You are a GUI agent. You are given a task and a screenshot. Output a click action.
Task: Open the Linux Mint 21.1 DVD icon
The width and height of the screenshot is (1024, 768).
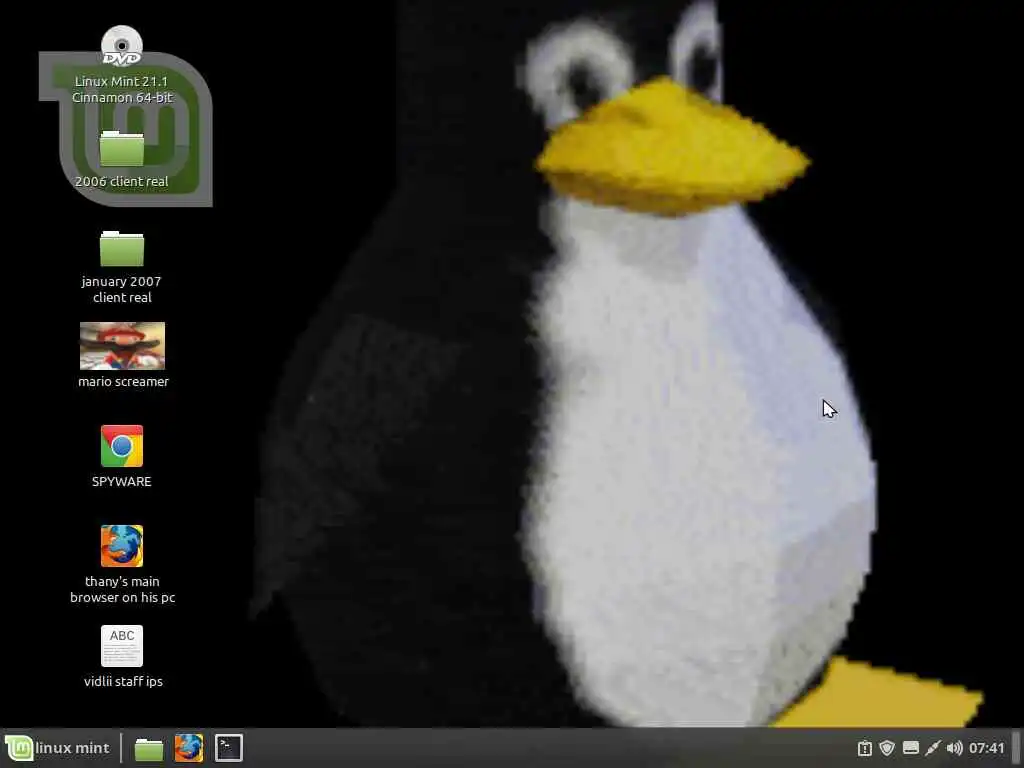pyautogui.click(x=121, y=46)
